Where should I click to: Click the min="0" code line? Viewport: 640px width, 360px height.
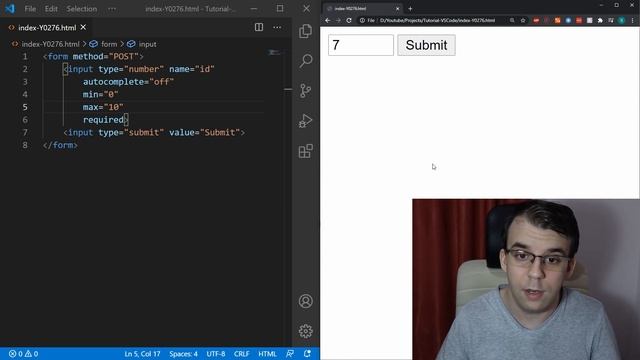click(x=100, y=94)
